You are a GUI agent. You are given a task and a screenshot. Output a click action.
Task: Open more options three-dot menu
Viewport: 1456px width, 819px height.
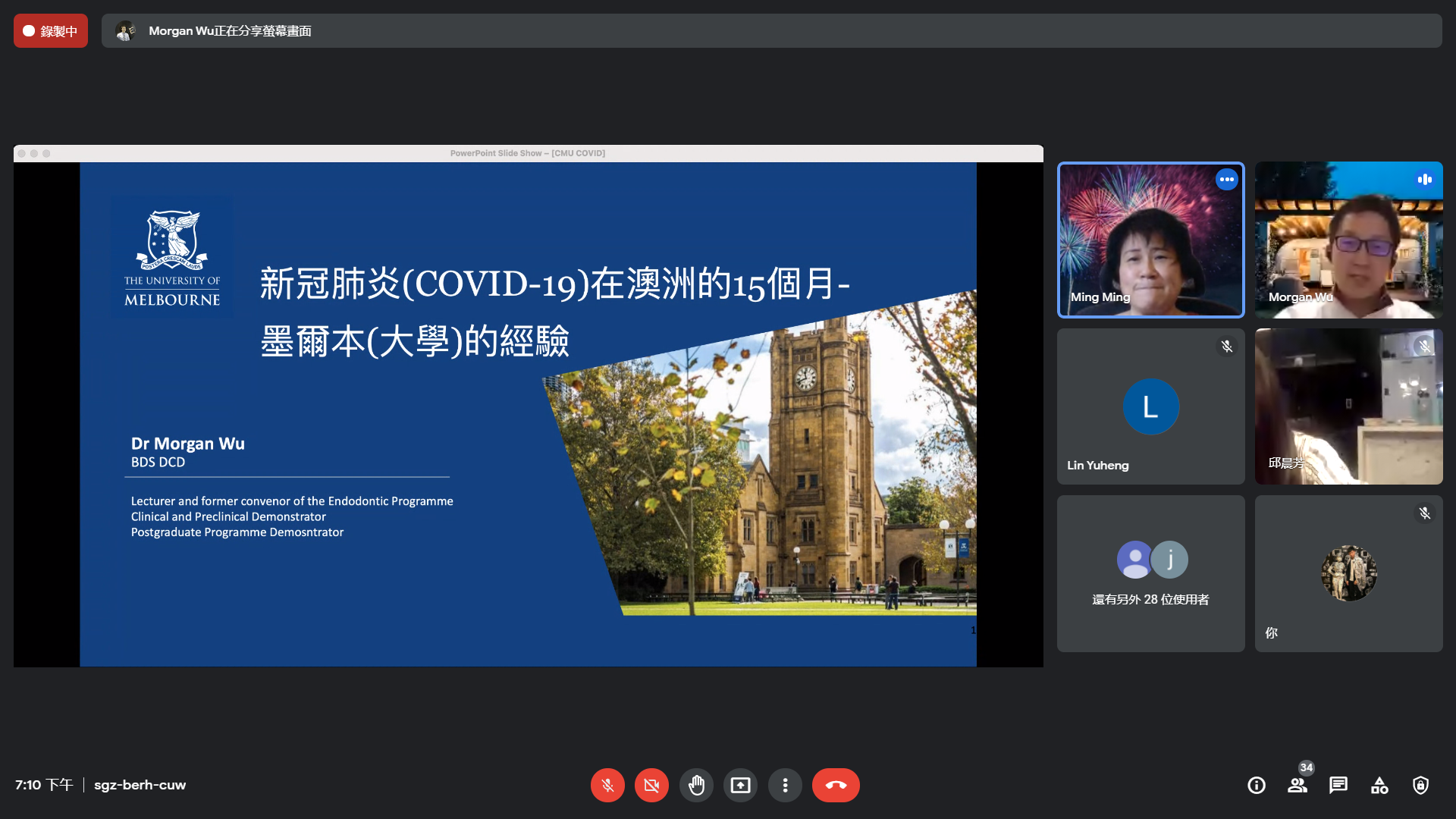(x=785, y=785)
